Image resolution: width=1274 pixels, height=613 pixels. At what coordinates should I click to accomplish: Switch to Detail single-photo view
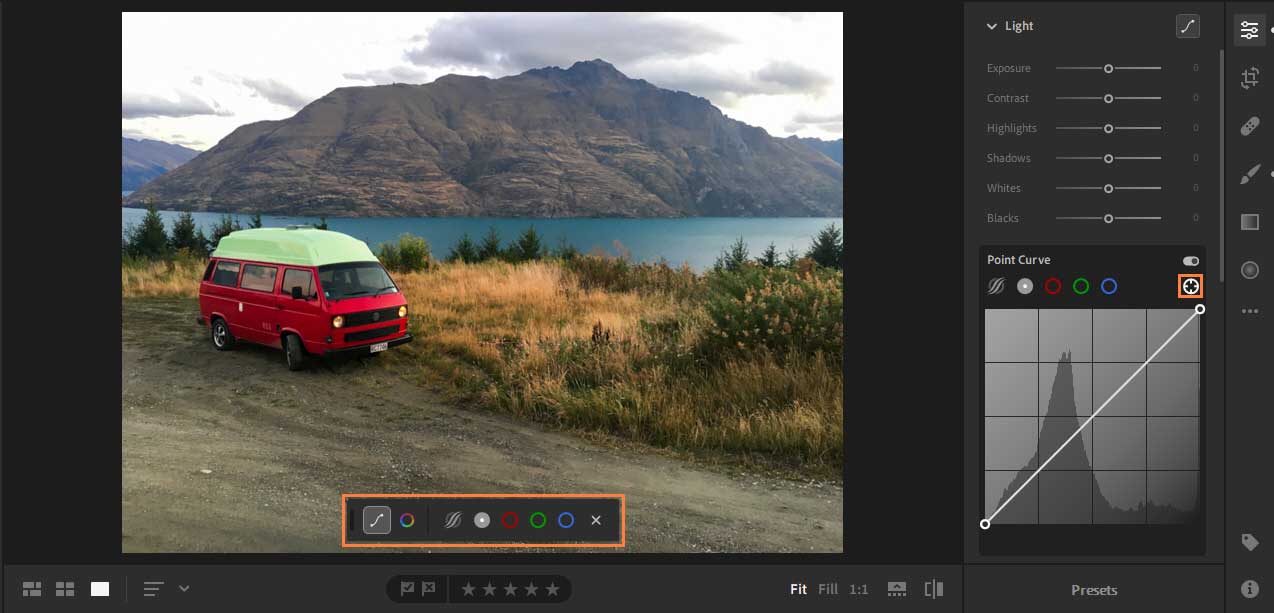[x=100, y=589]
